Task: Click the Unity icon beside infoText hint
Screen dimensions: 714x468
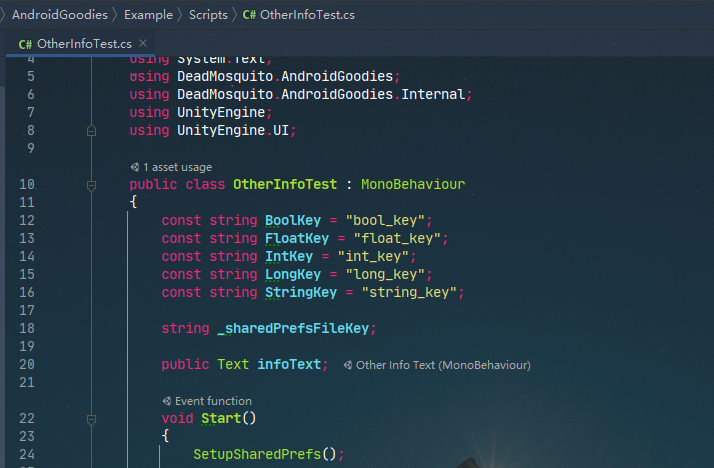Action: (x=347, y=365)
